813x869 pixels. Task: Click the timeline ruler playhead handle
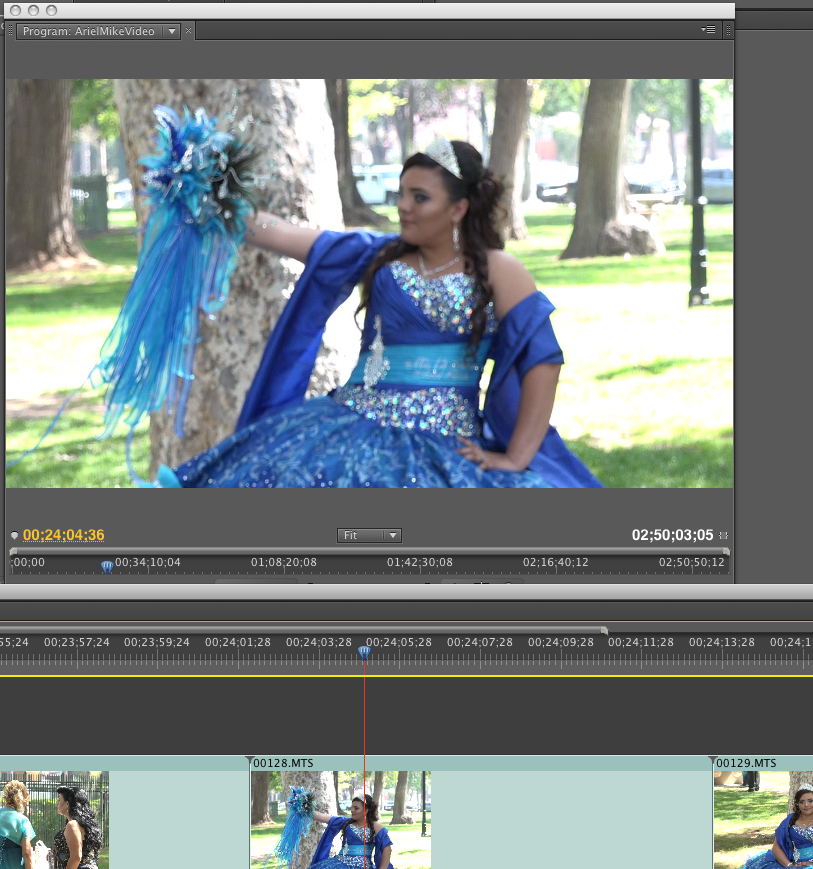tap(364, 652)
